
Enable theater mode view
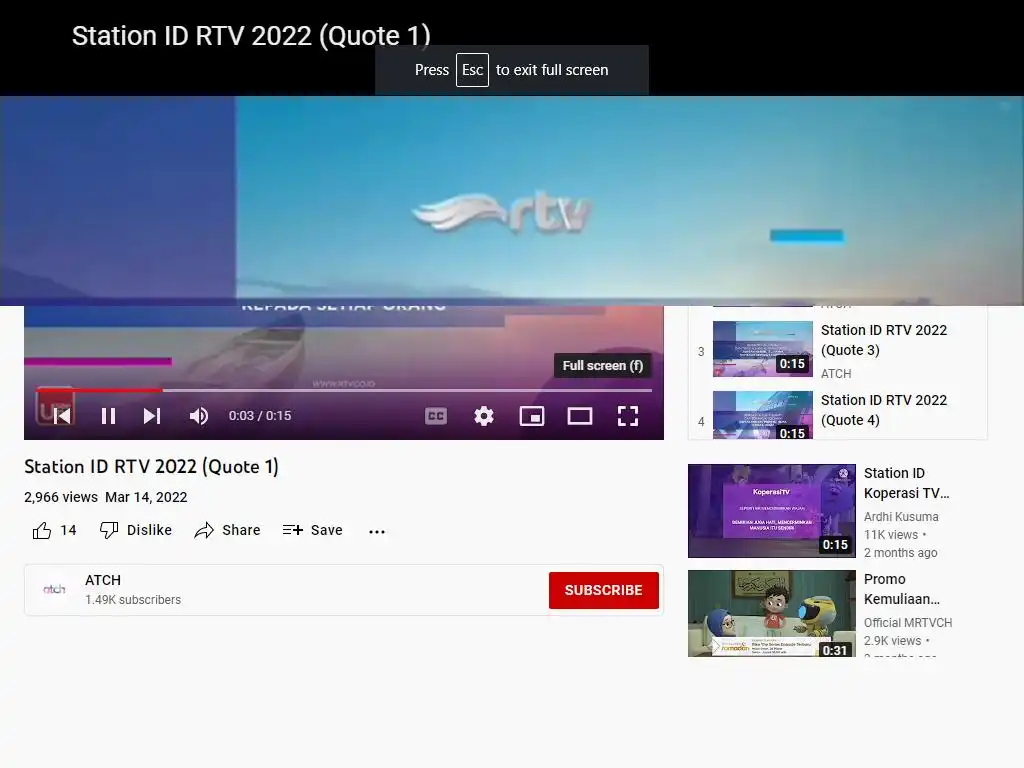[580, 416]
